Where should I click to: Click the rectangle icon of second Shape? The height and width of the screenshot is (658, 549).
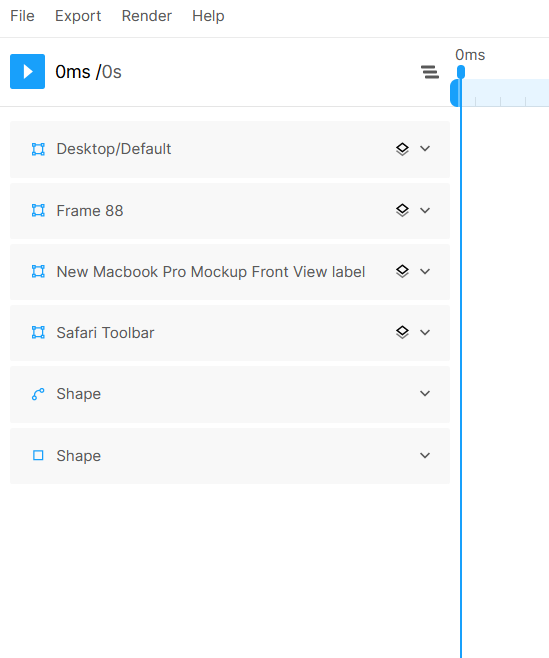(x=38, y=455)
